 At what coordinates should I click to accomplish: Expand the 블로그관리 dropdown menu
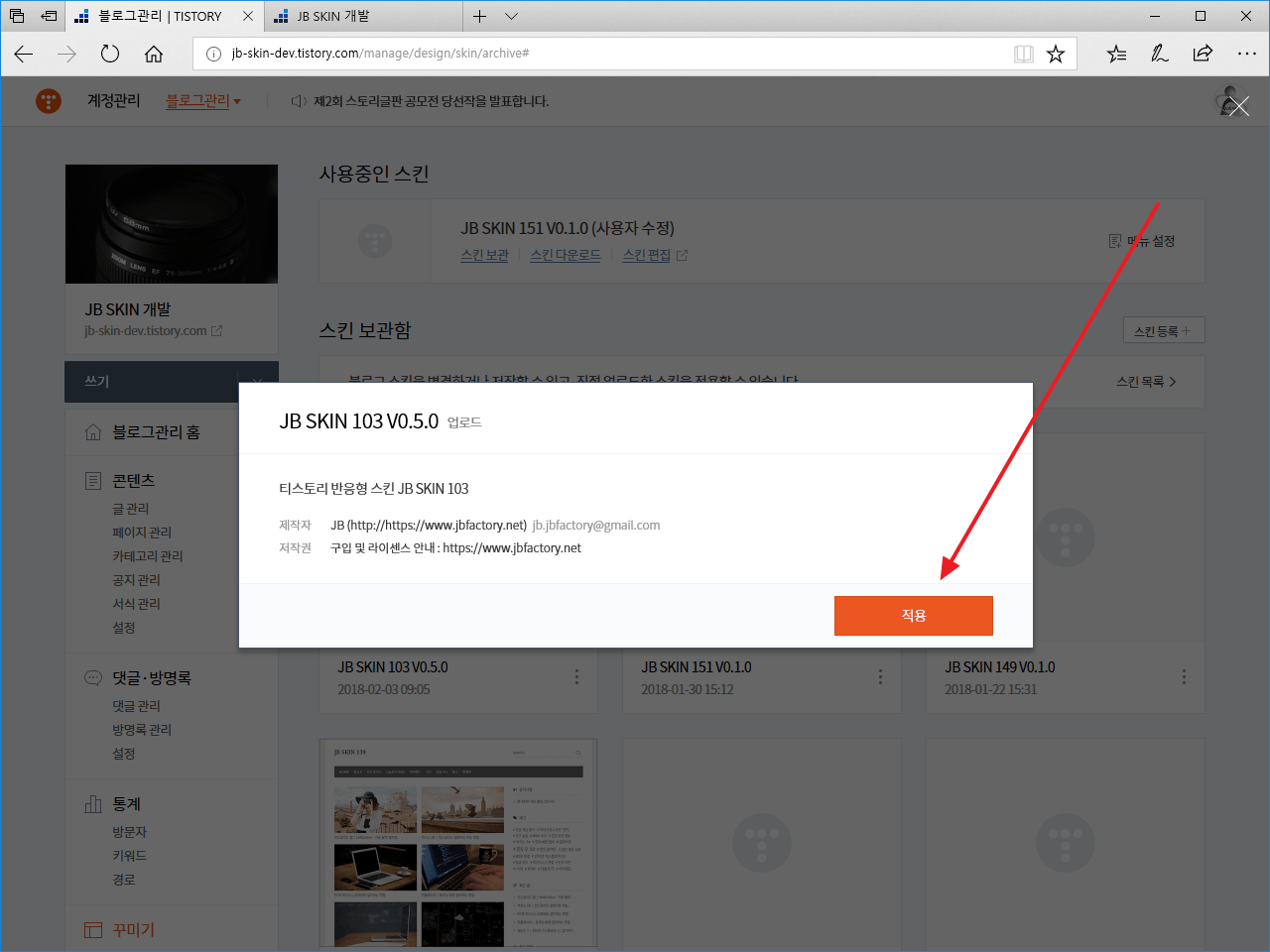point(203,101)
